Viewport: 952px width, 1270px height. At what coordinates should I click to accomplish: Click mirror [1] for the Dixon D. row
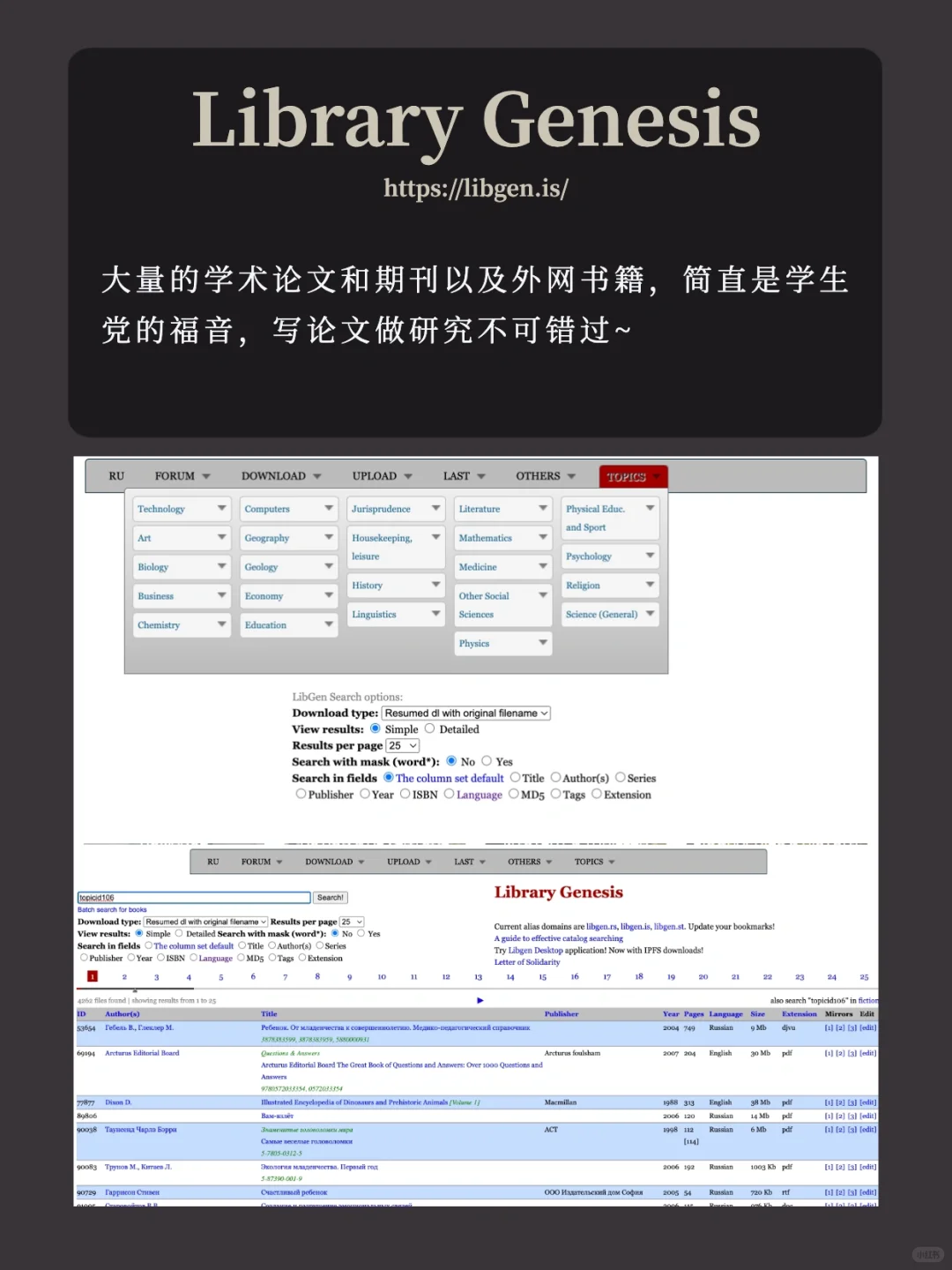pyautogui.click(x=829, y=1102)
